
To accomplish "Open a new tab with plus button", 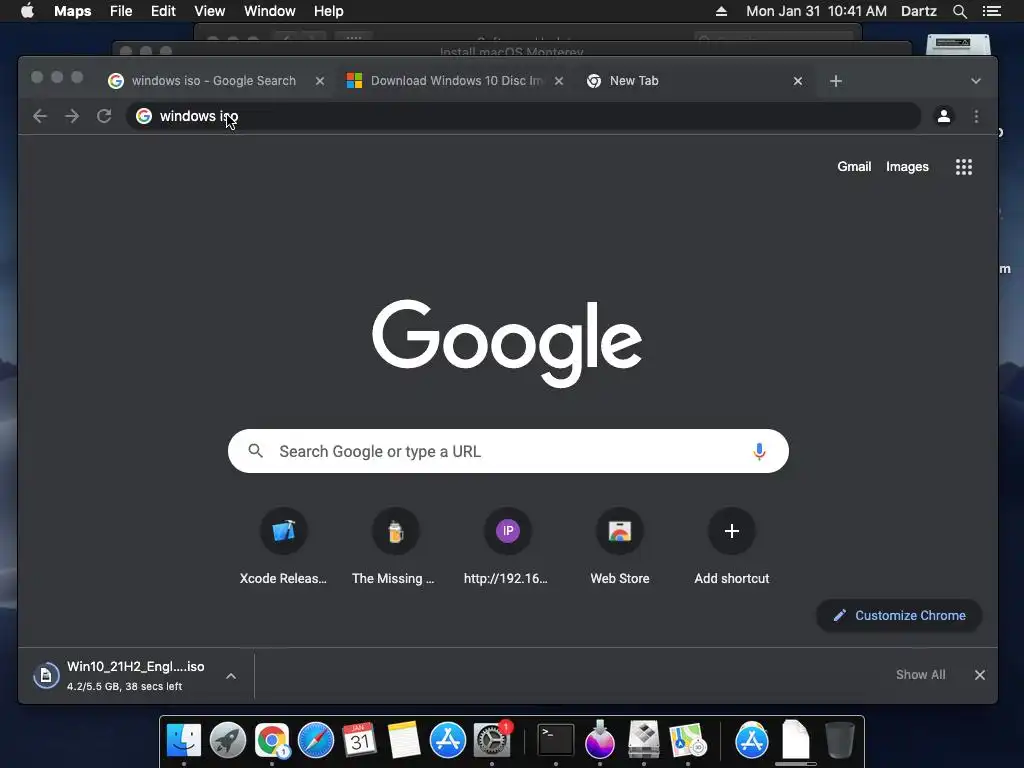I will pos(836,81).
